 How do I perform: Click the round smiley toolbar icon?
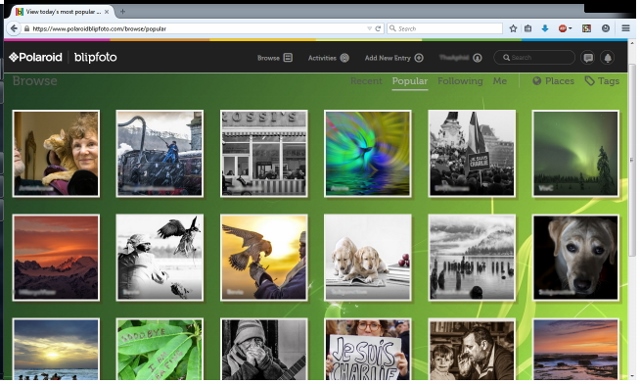click(x=606, y=29)
